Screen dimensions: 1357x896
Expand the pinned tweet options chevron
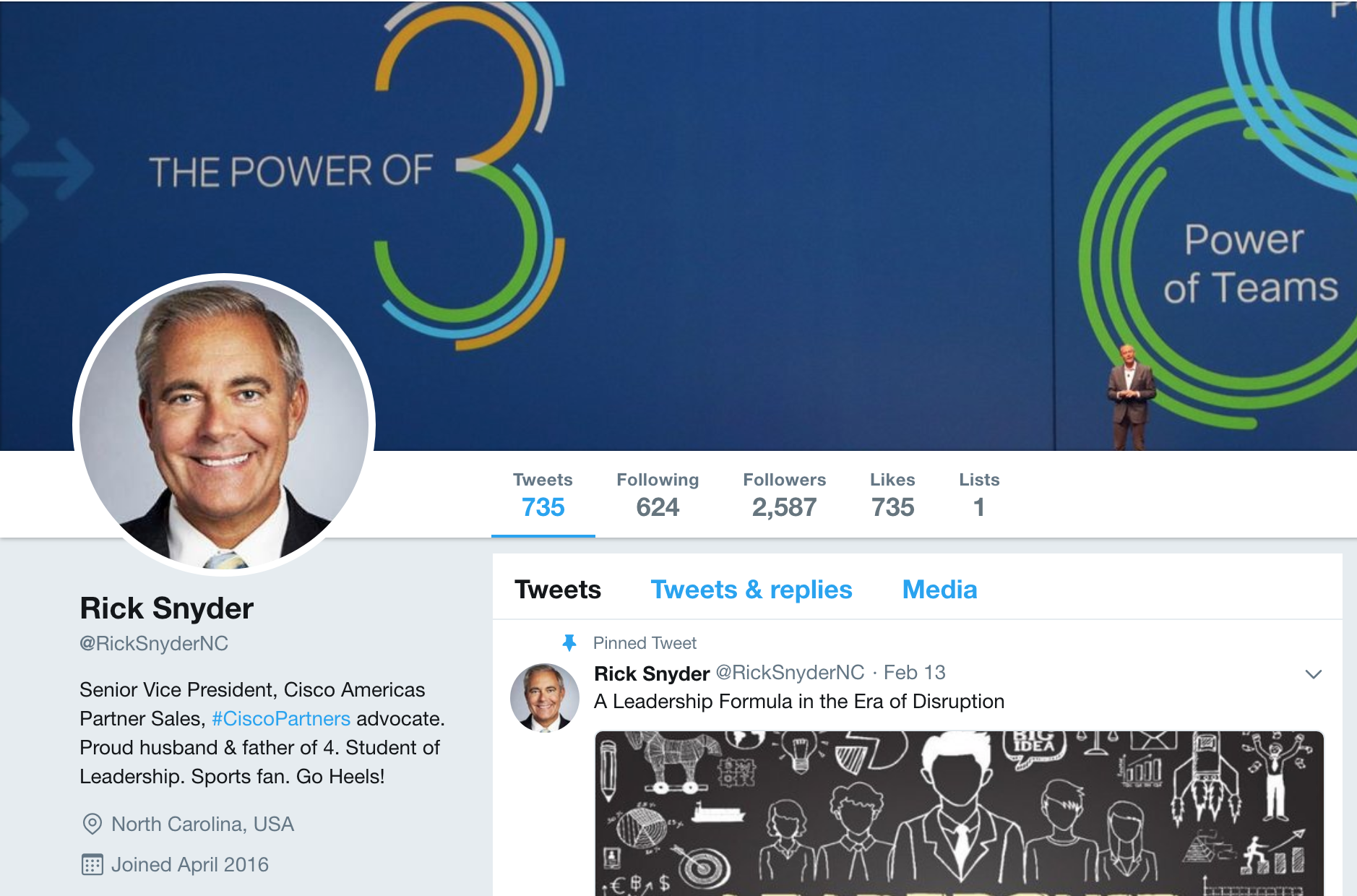pyautogui.click(x=1313, y=674)
